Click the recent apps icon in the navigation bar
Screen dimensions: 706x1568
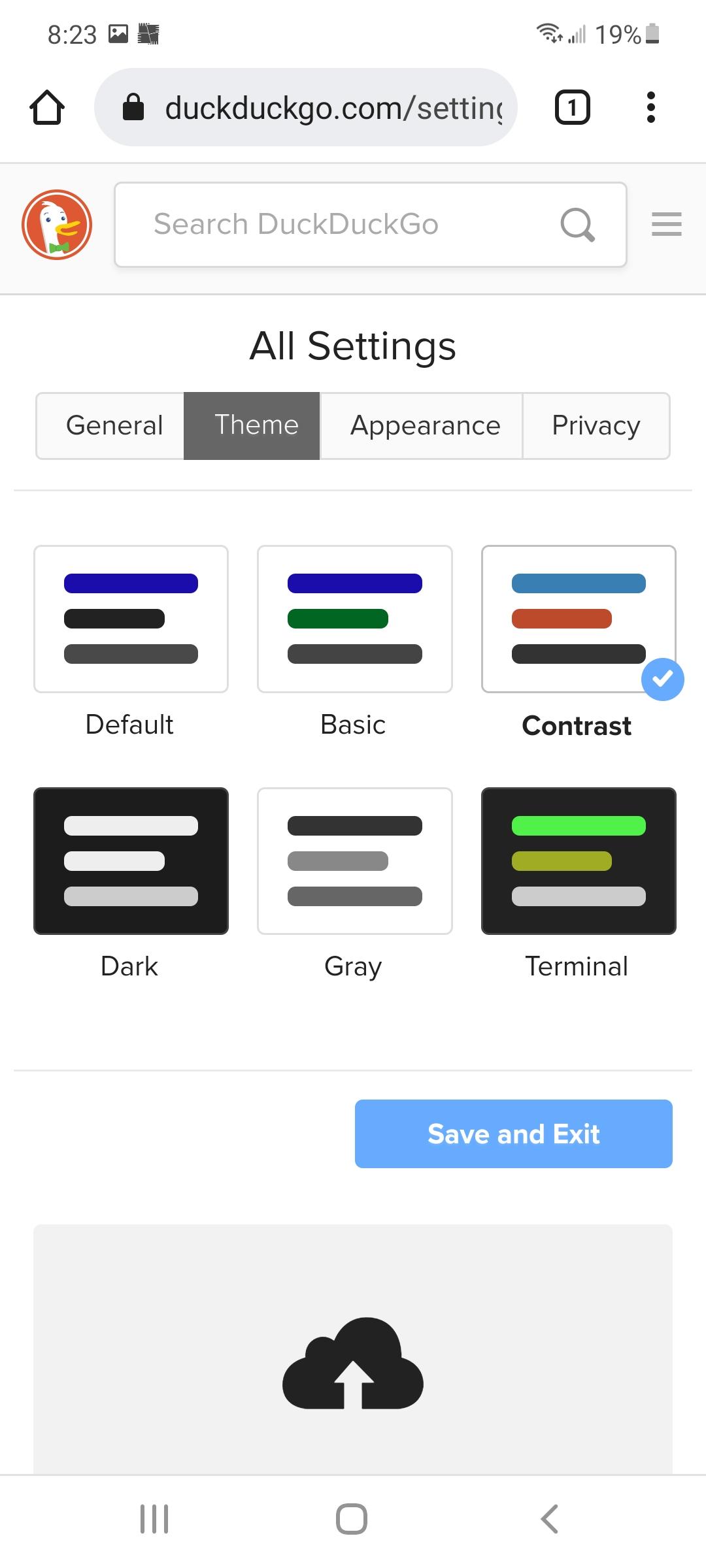pos(154,1520)
